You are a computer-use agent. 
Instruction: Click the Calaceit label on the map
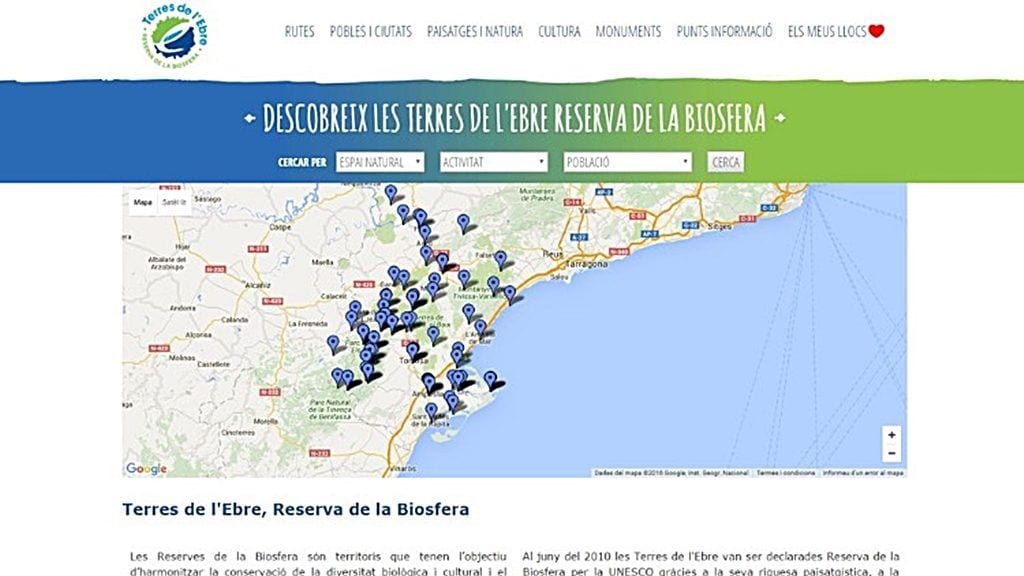pos(333,296)
